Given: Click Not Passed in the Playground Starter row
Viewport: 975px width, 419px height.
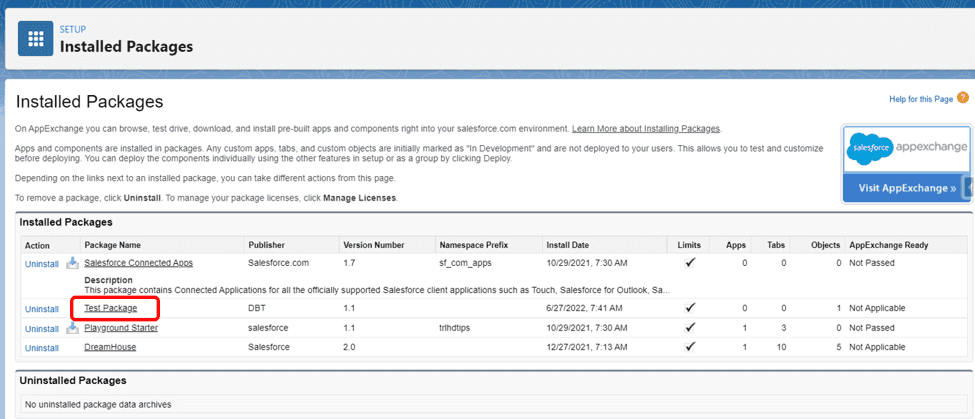Looking at the screenshot, I should [x=872, y=328].
